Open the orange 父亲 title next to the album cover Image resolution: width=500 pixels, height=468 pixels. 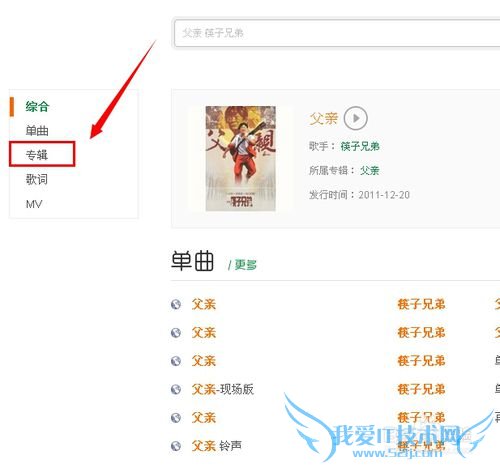pos(324,118)
